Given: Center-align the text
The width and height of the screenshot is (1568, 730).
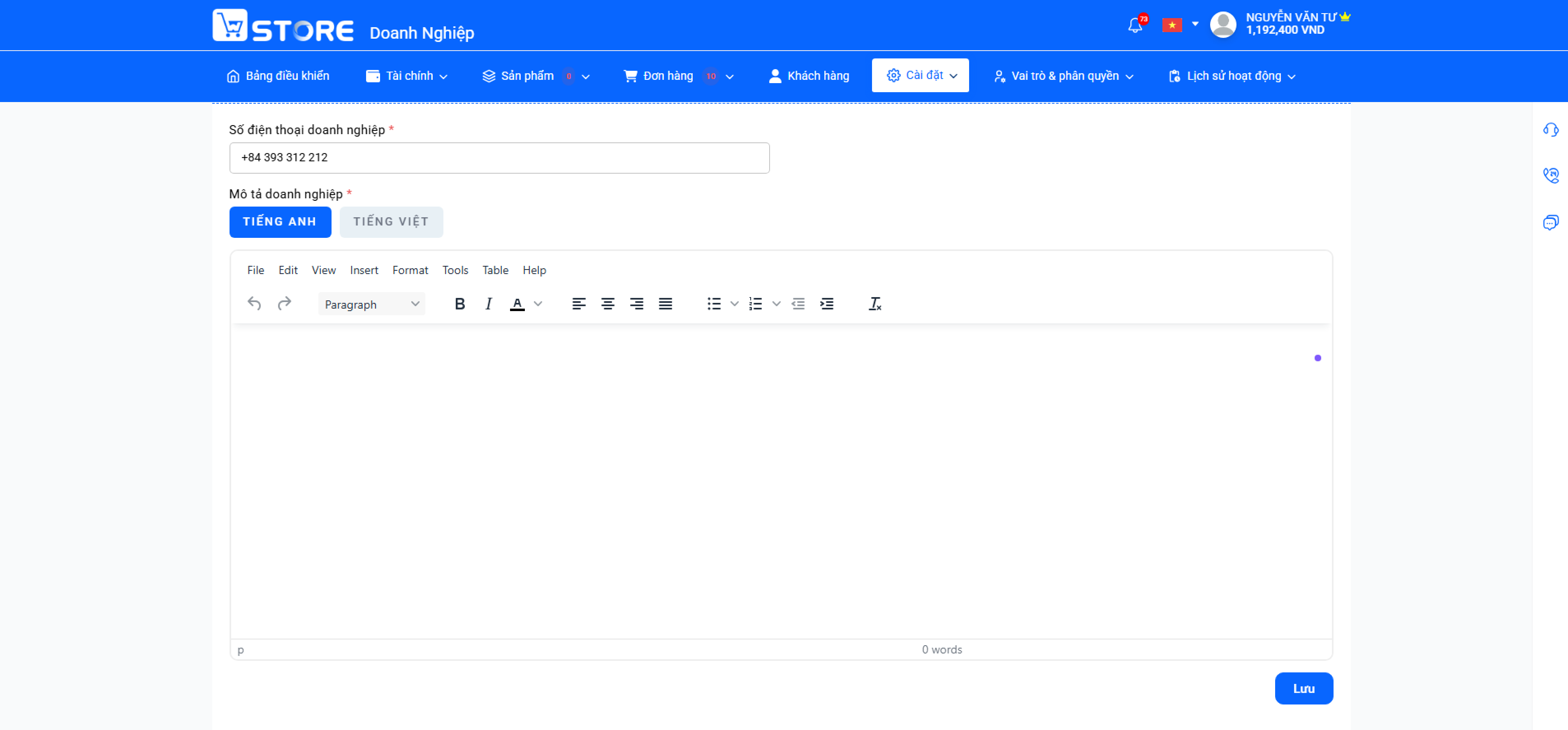Looking at the screenshot, I should coord(608,303).
